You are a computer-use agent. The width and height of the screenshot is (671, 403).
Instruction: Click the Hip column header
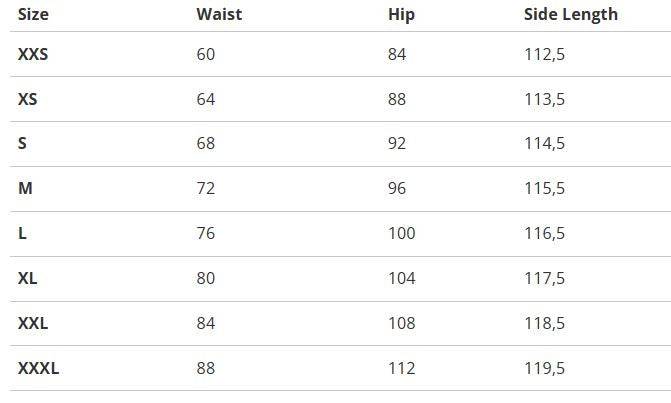401,14
